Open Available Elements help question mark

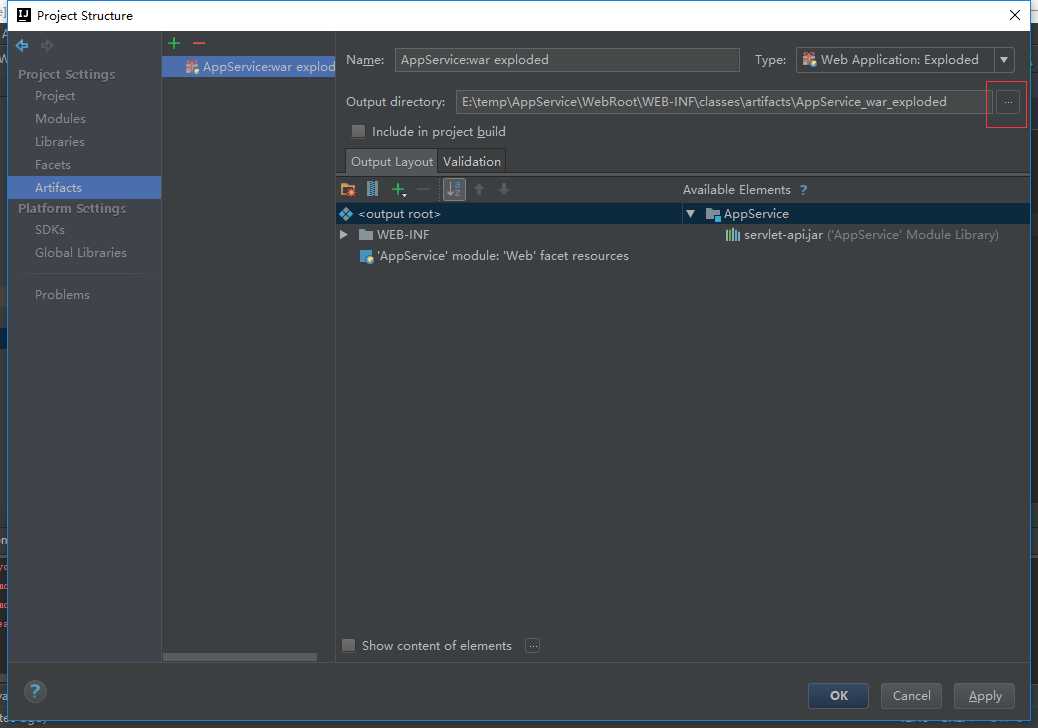pyautogui.click(x=803, y=190)
